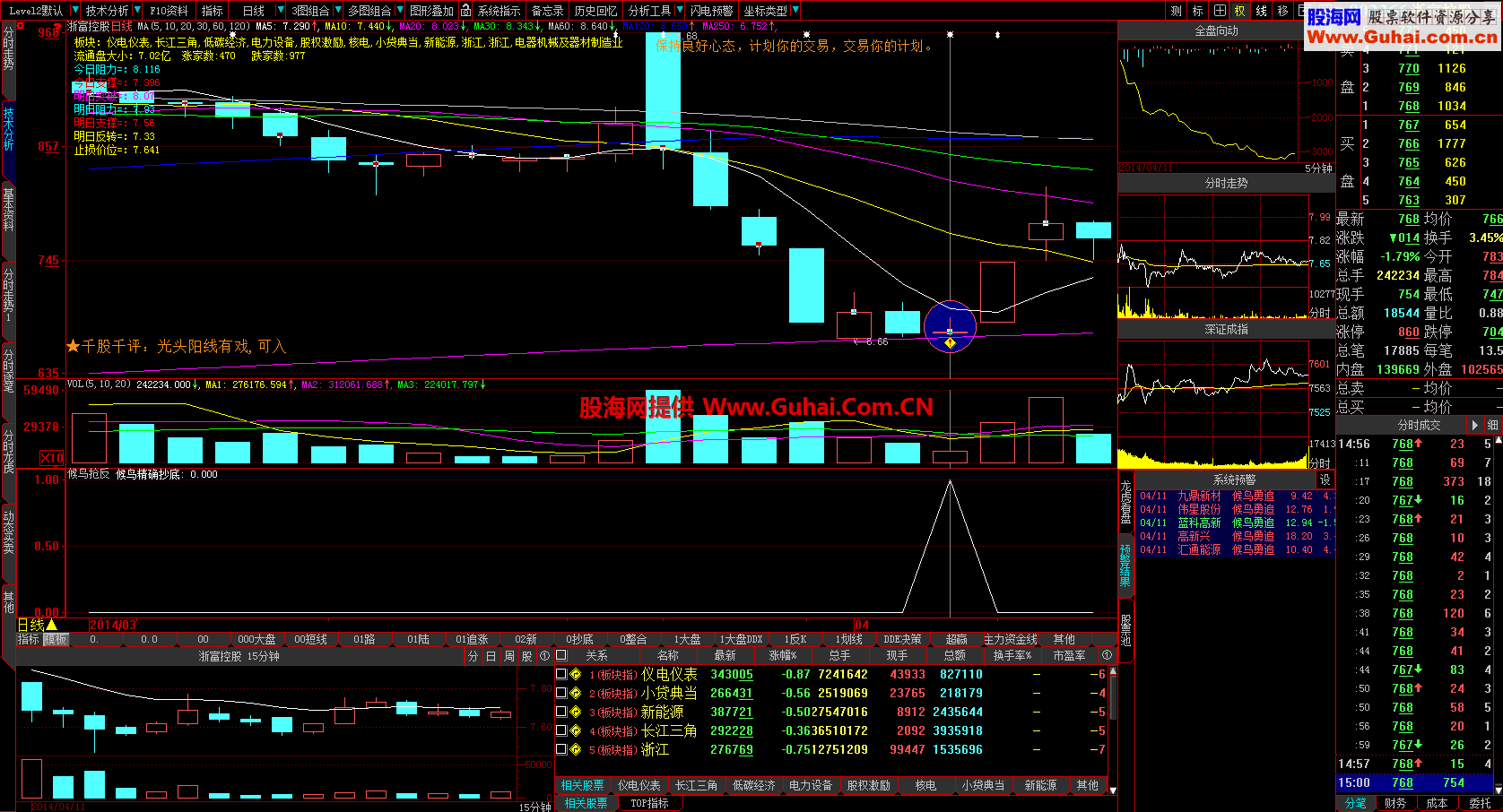Select the 01追涨 indicator template

[472, 639]
